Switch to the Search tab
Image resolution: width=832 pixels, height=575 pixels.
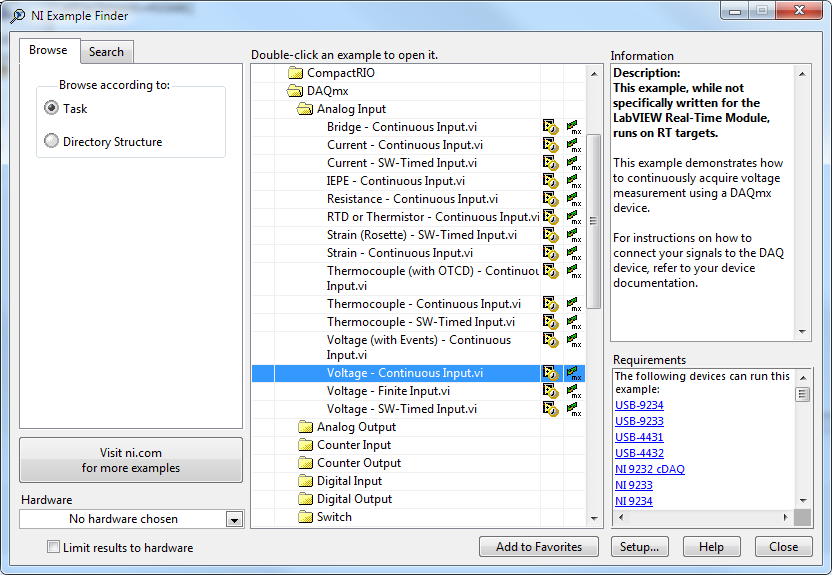[107, 52]
